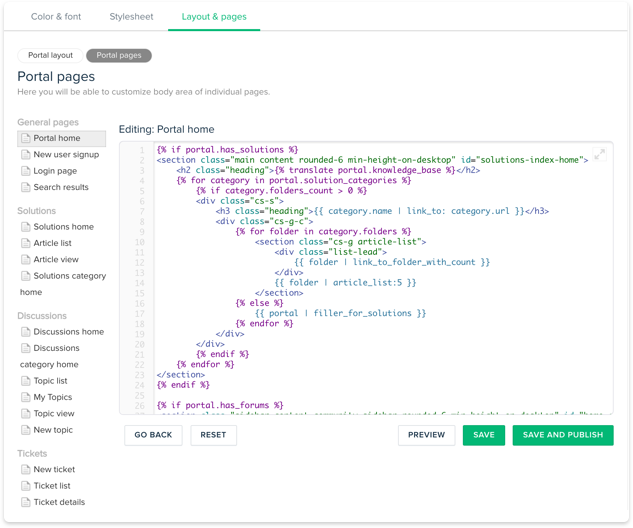The width and height of the screenshot is (633, 528).
Task: Click the New user signup page icon
Action: click(x=26, y=155)
